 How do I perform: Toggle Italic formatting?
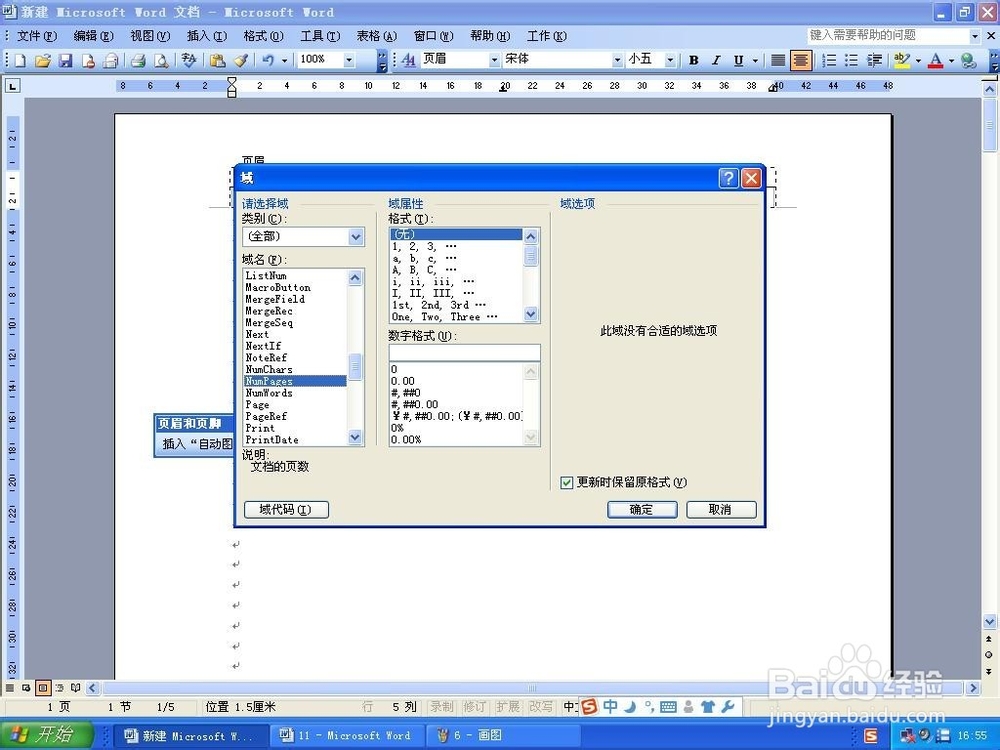[716, 60]
